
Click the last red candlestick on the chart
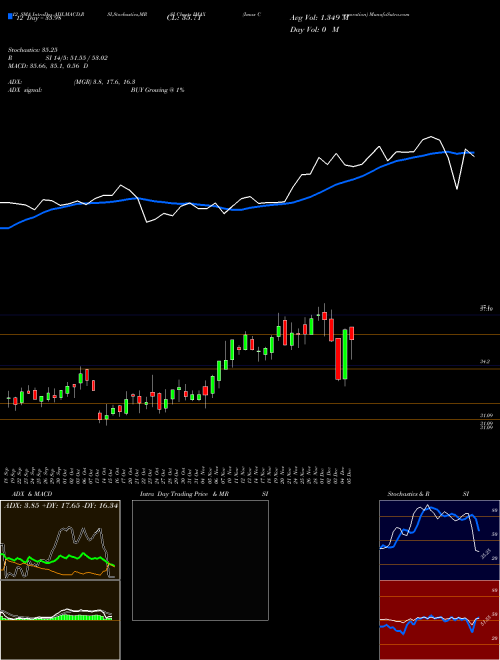[351, 333]
